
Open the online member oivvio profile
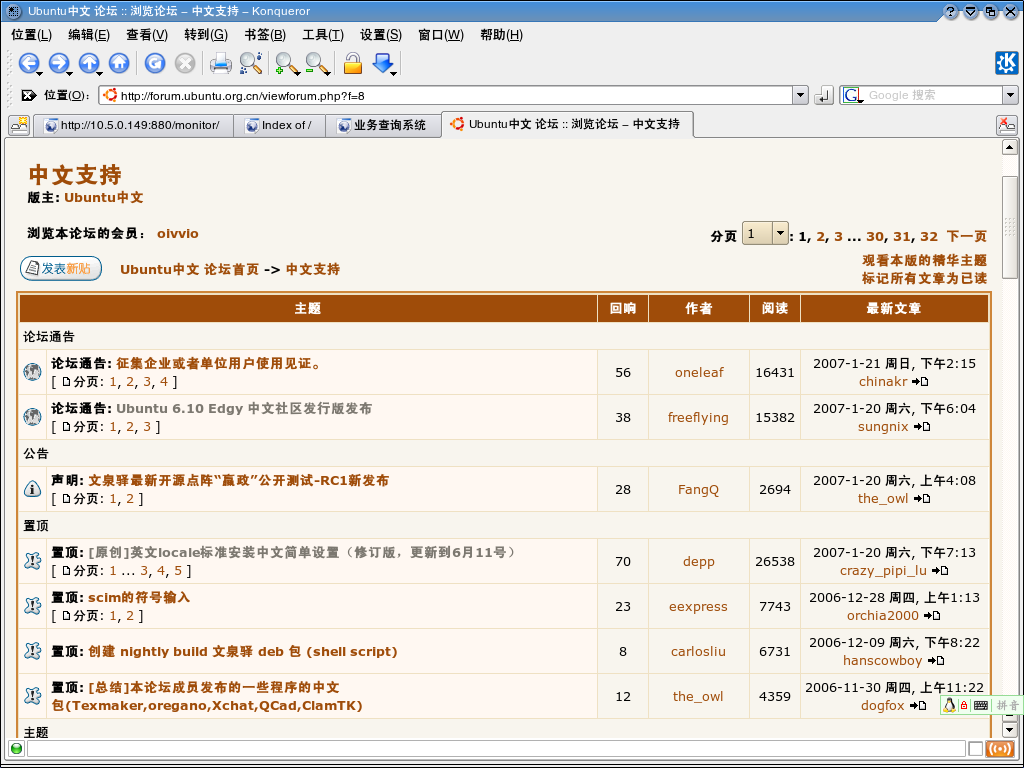178,233
